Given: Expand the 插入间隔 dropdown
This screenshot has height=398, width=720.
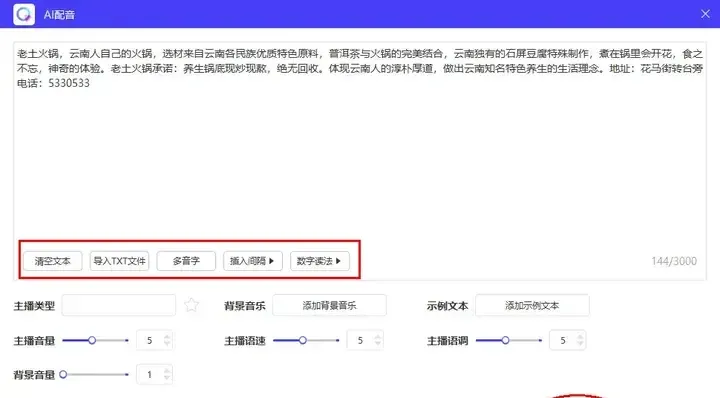Looking at the screenshot, I should point(253,261).
